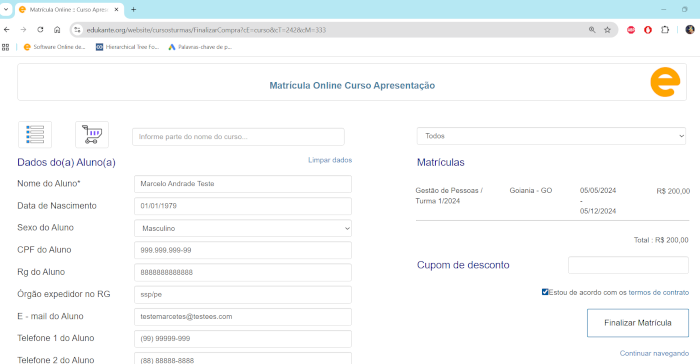This screenshot has width=700, height=364.
Task: Toggle the contract terms agreement checkbox
Action: [x=545, y=292]
